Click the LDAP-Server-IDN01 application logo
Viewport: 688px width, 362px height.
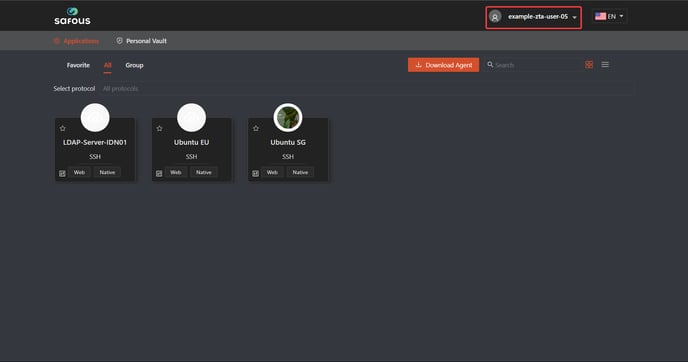(x=95, y=118)
